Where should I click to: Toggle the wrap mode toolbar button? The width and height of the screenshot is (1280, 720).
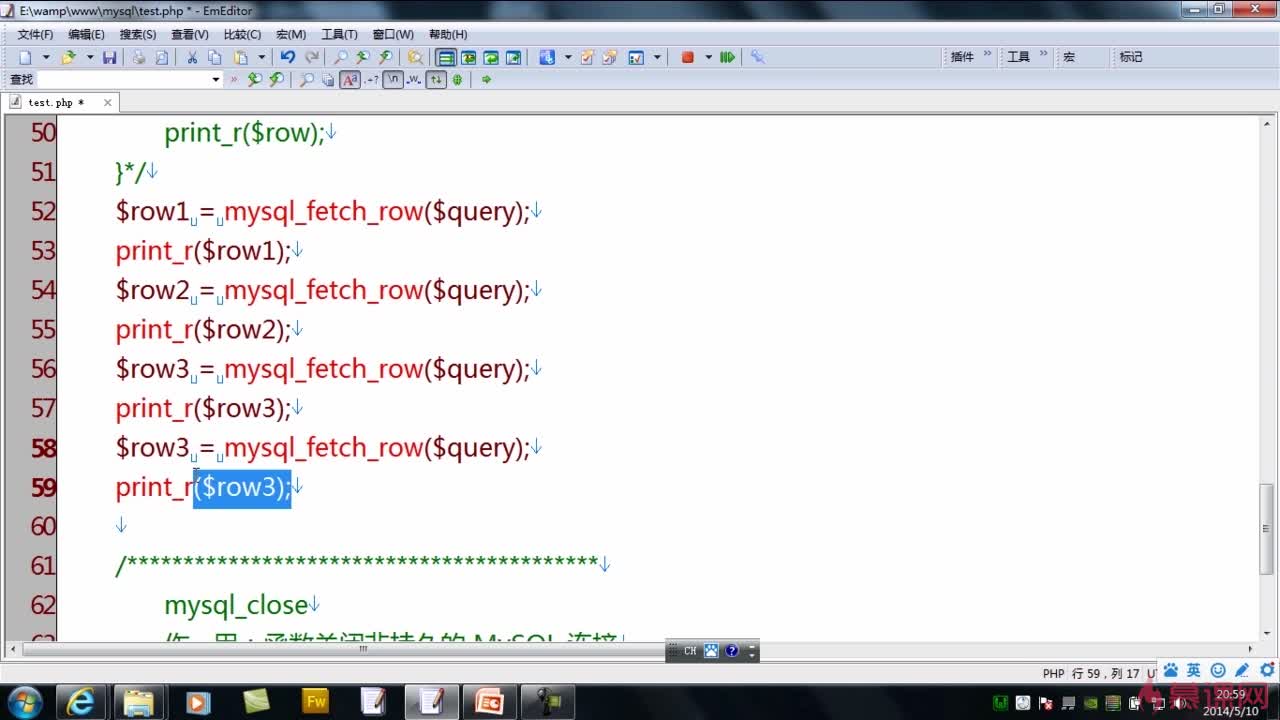tap(446, 57)
